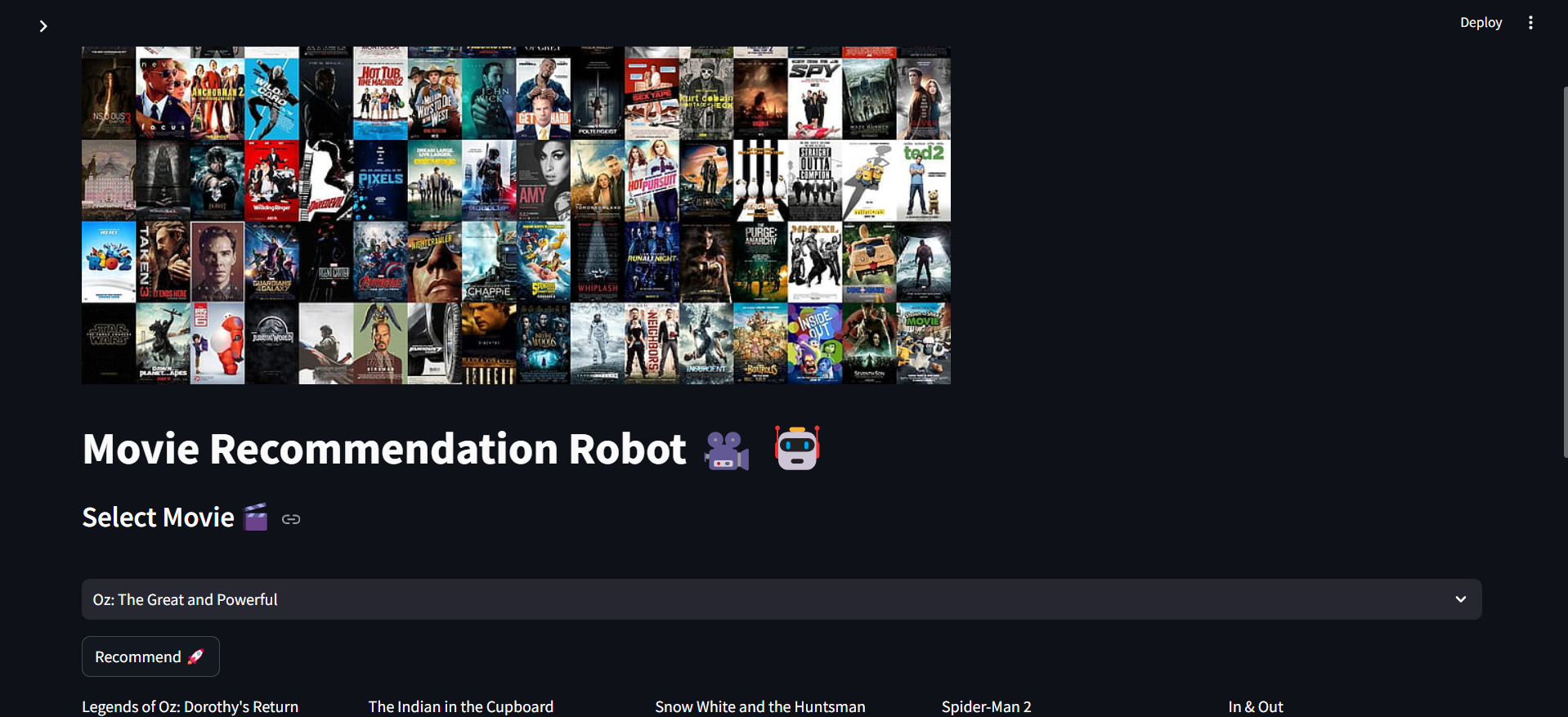Click the movie posters collage banner

[516, 215]
